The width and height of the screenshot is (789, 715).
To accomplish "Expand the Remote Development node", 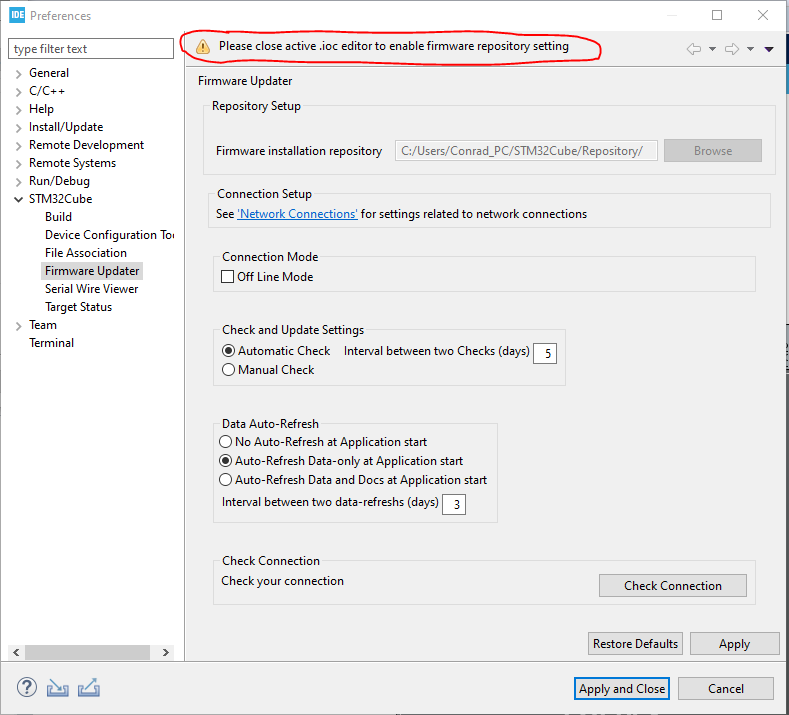I will [19, 146].
